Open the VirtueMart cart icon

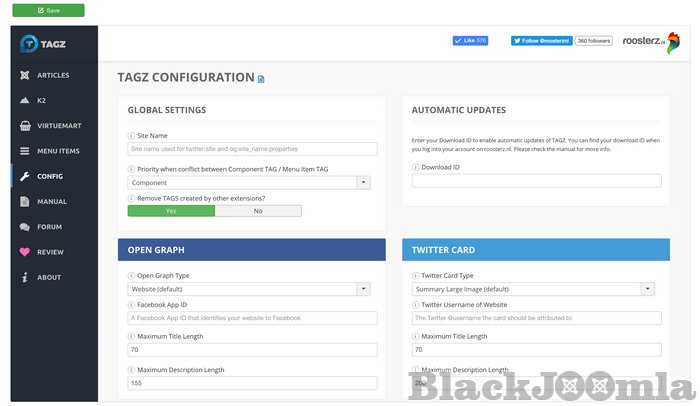24,126
